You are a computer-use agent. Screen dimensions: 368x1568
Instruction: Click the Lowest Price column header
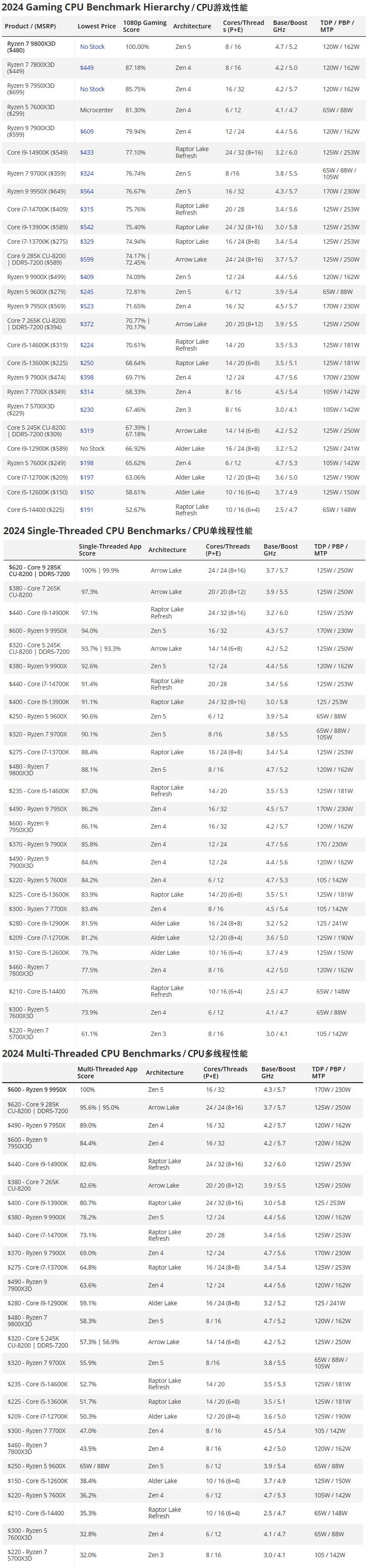tap(96, 26)
